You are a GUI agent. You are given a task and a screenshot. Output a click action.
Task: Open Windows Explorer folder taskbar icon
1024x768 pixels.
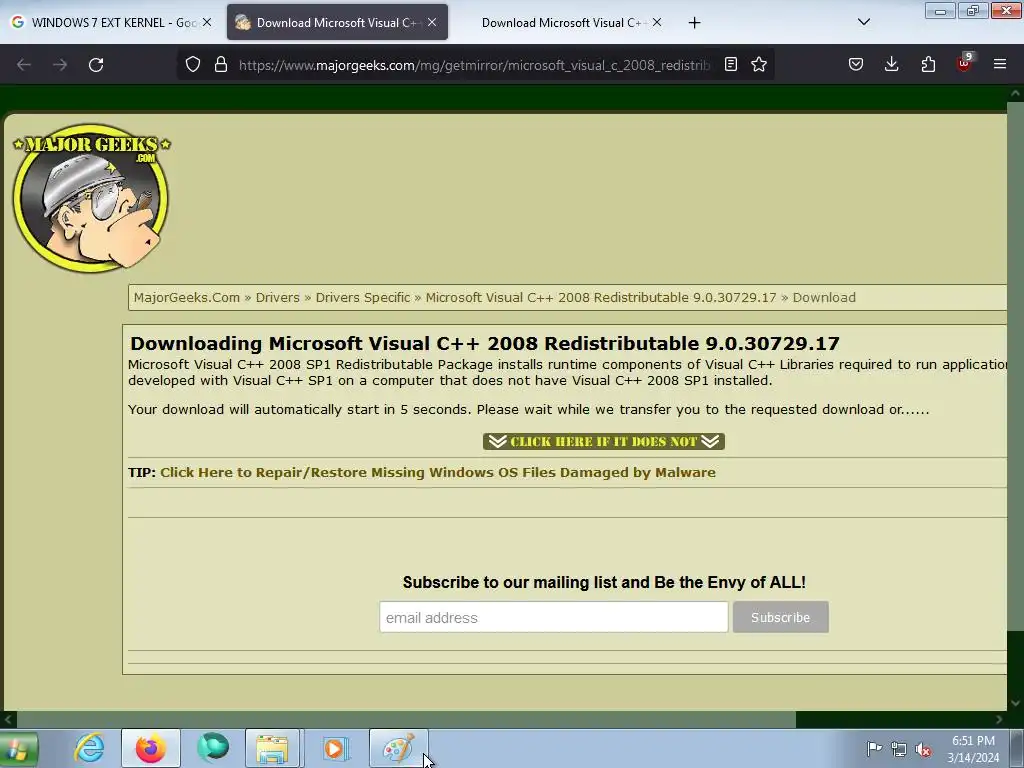[273, 748]
